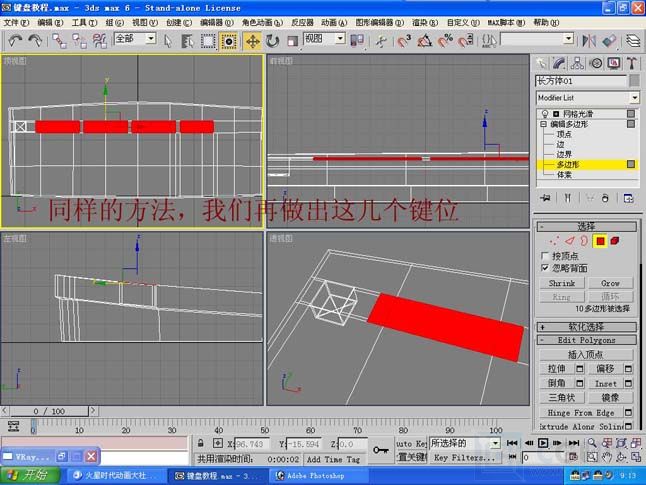The image size is (646, 485).
Task: Click the Configure Modifier Sets icon
Action: tap(629, 198)
